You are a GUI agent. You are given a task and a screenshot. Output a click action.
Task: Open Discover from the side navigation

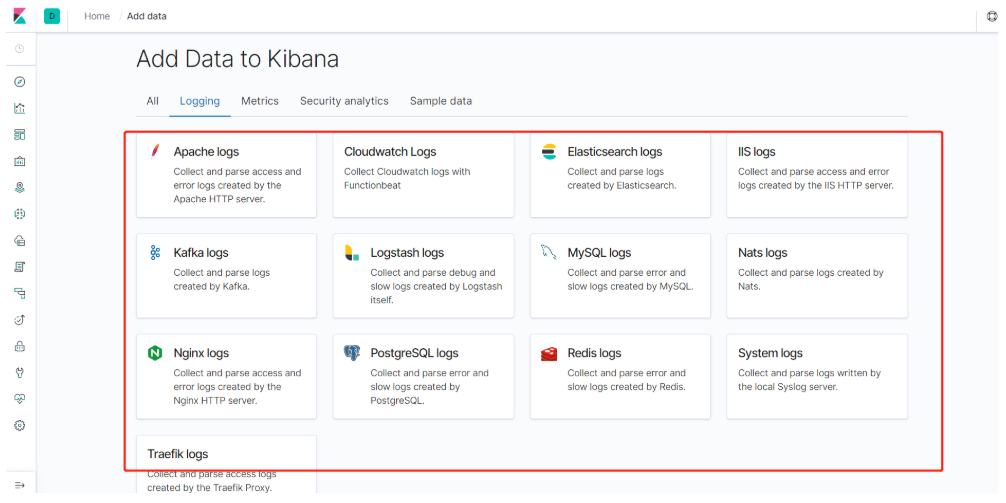pyautogui.click(x=19, y=82)
